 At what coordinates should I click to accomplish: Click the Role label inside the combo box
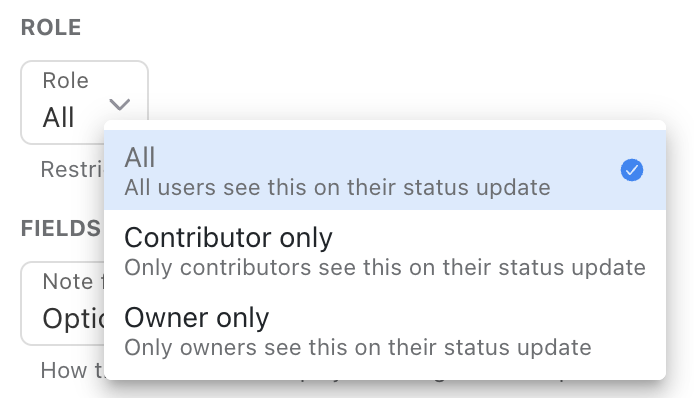tap(66, 81)
